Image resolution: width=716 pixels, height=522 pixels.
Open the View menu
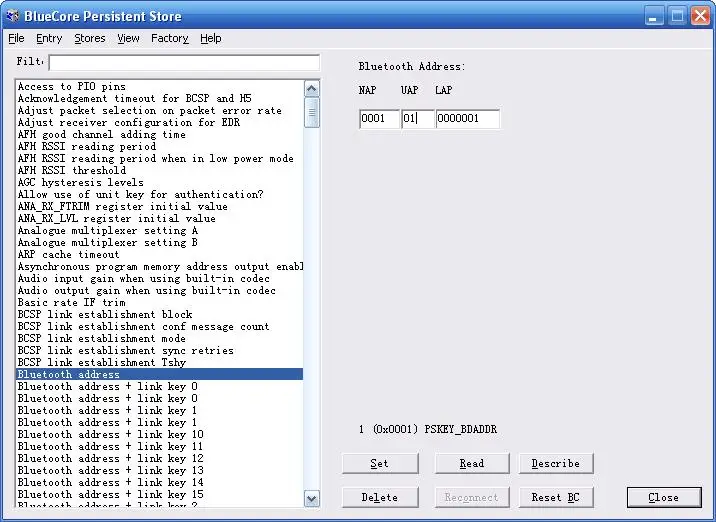point(128,38)
